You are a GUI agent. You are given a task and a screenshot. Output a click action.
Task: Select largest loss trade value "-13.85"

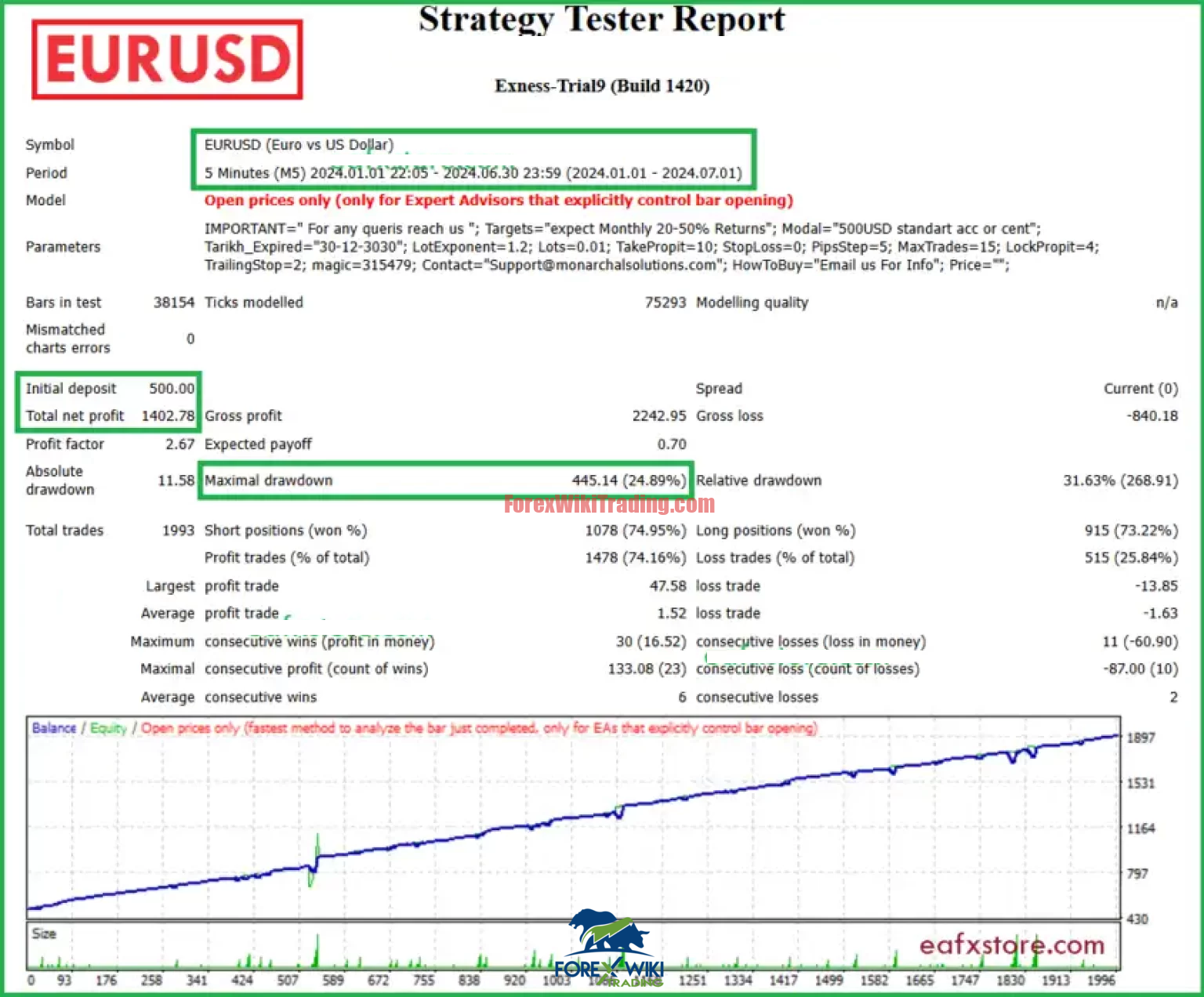click(1156, 586)
